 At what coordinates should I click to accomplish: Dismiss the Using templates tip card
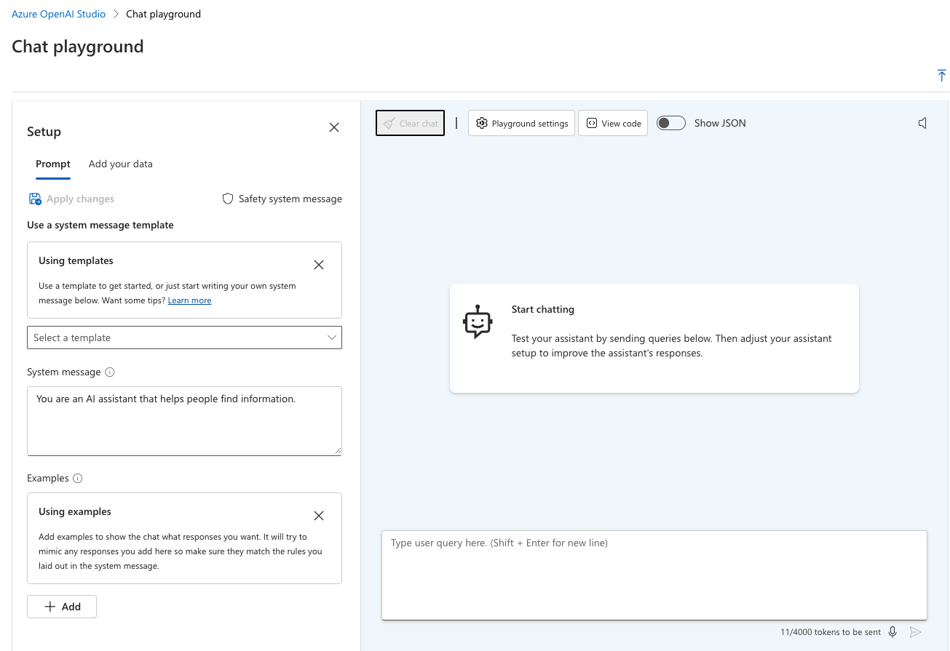[x=319, y=265]
